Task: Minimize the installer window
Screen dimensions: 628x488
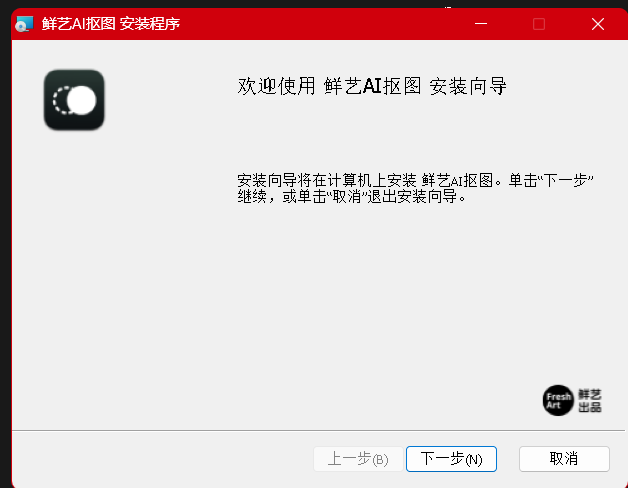Action: pyautogui.click(x=481, y=24)
